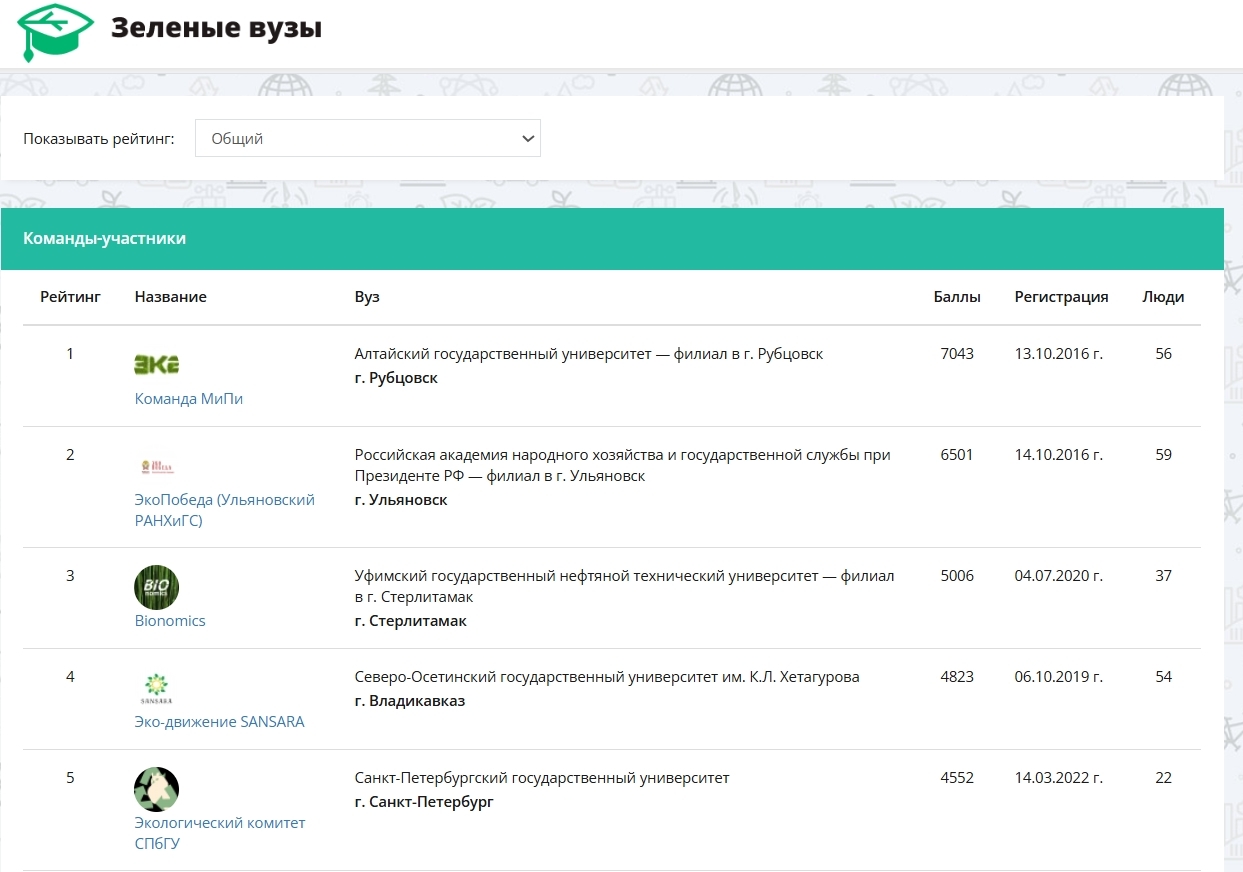Open the Команда МиПи team link
This screenshot has height=872, width=1243.
click(x=189, y=399)
